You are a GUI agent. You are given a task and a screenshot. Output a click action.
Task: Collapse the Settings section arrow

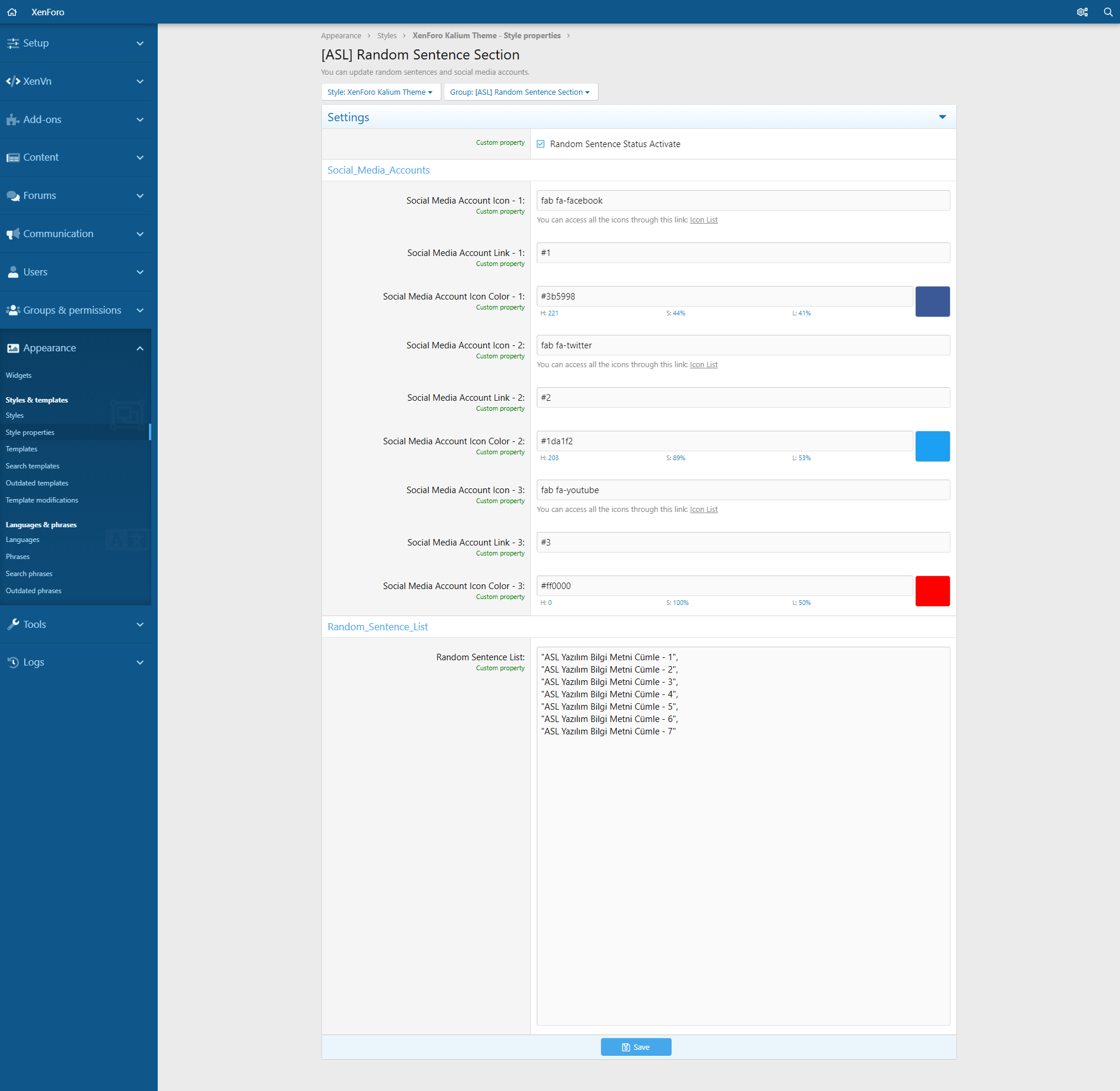click(x=942, y=117)
